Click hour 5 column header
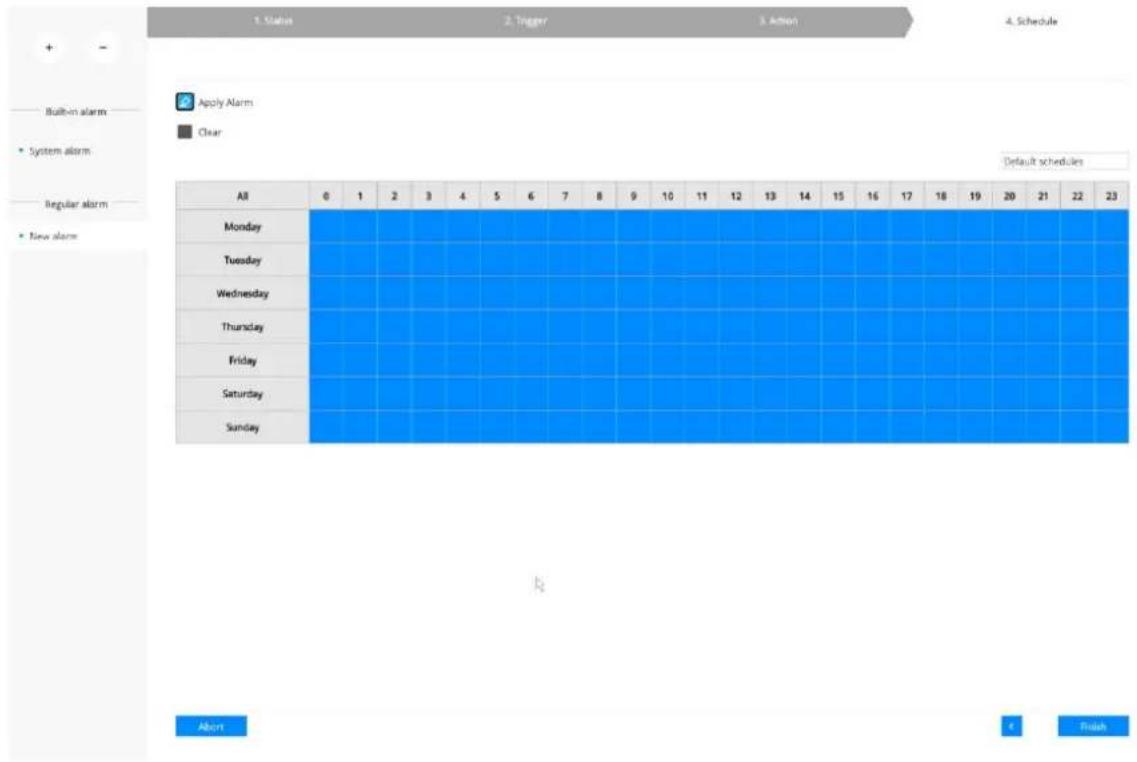The height and width of the screenshot is (762, 1137). [497, 196]
